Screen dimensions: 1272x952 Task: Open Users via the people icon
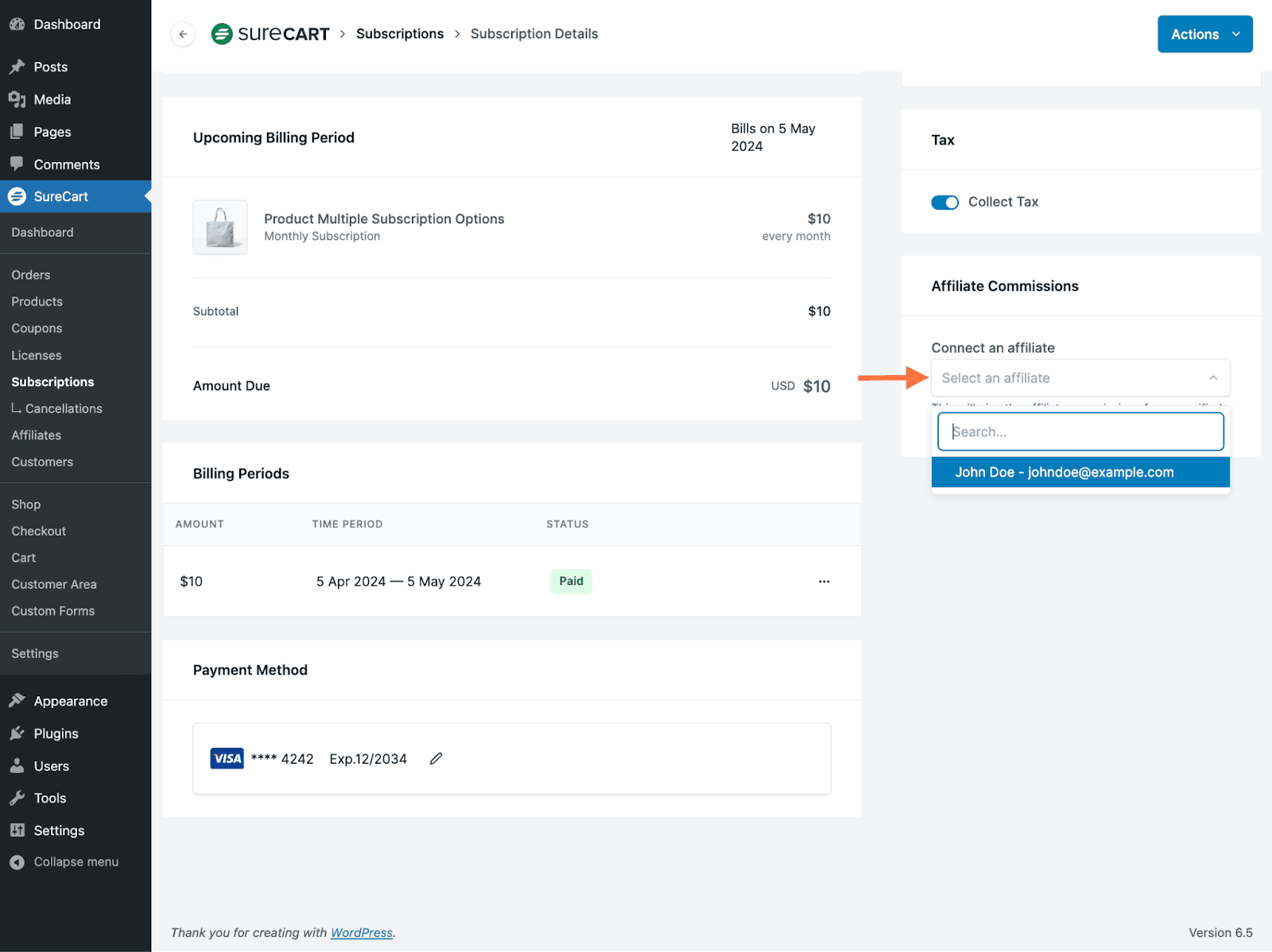17,766
